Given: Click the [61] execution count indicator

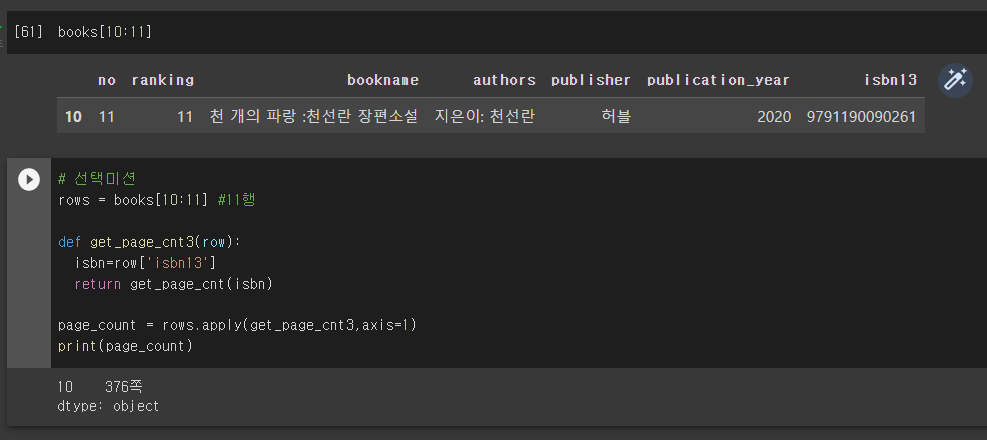Looking at the screenshot, I should (x=27, y=31).
